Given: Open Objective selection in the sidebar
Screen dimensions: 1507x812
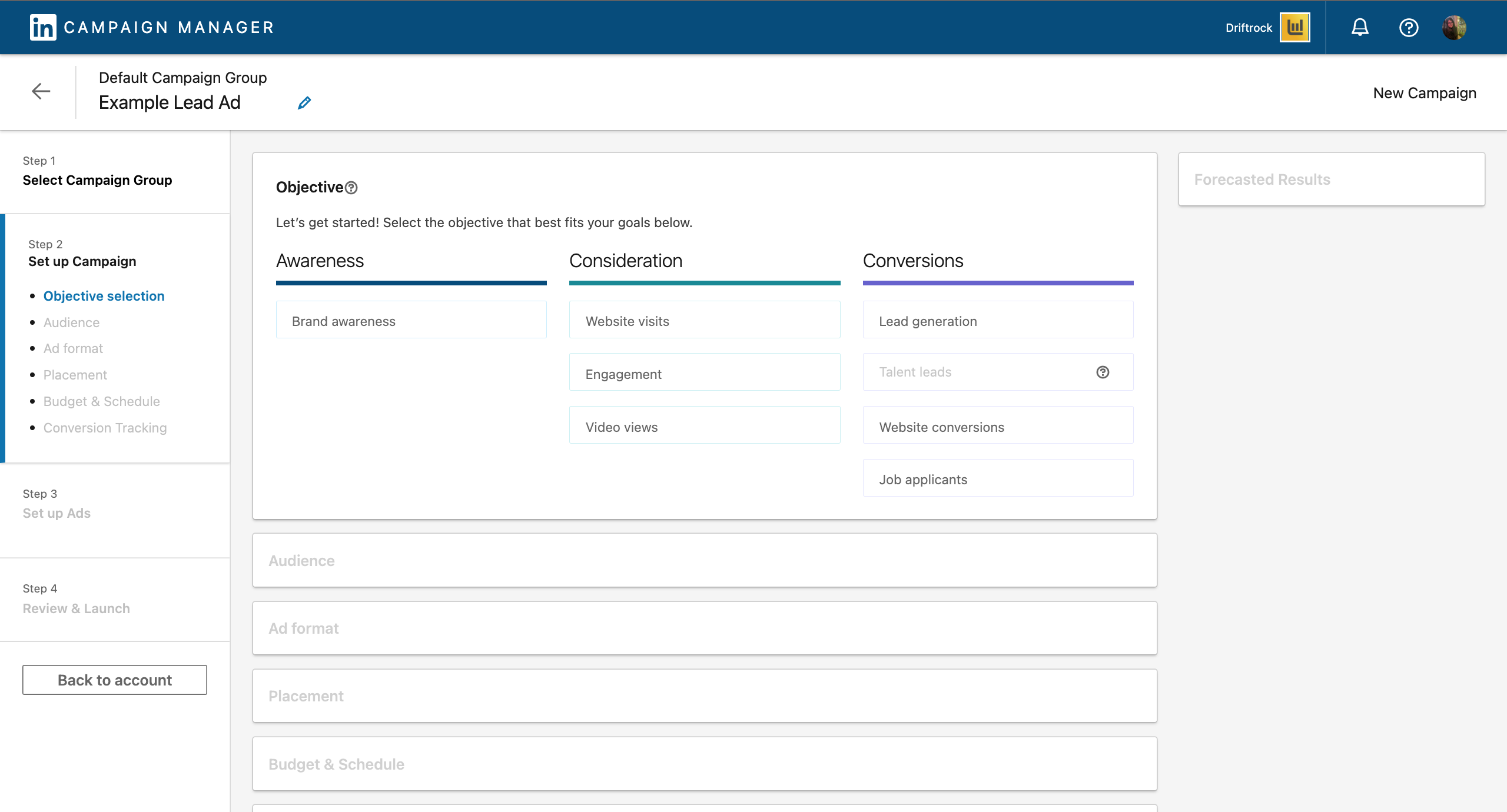Looking at the screenshot, I should pyautogui.click(x=104, y=296).
